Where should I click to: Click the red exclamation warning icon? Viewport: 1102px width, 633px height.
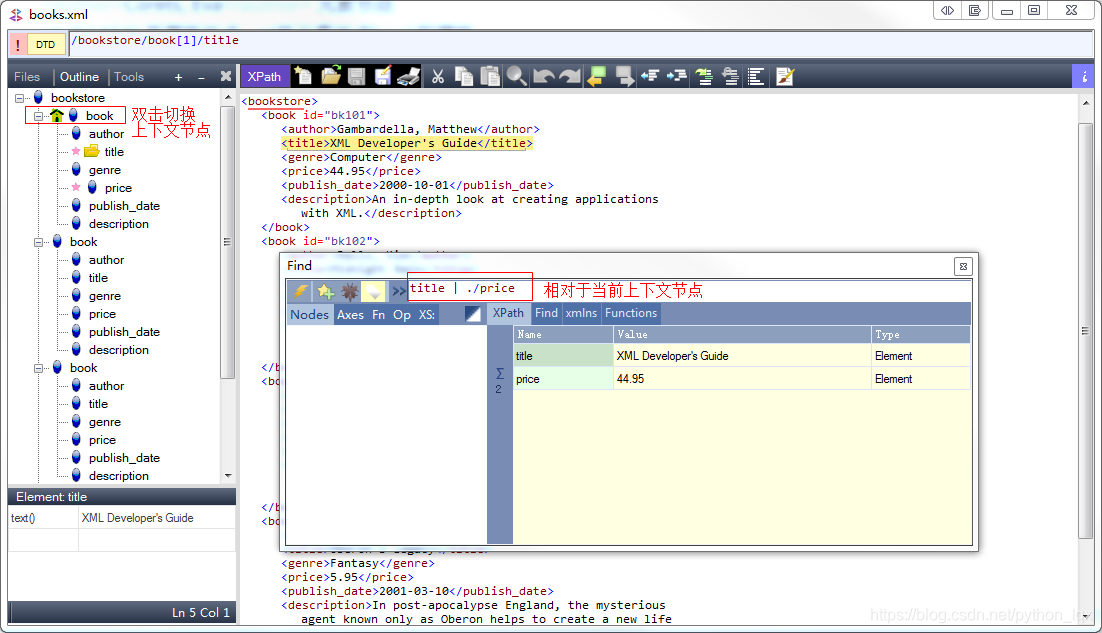[18, 44]
